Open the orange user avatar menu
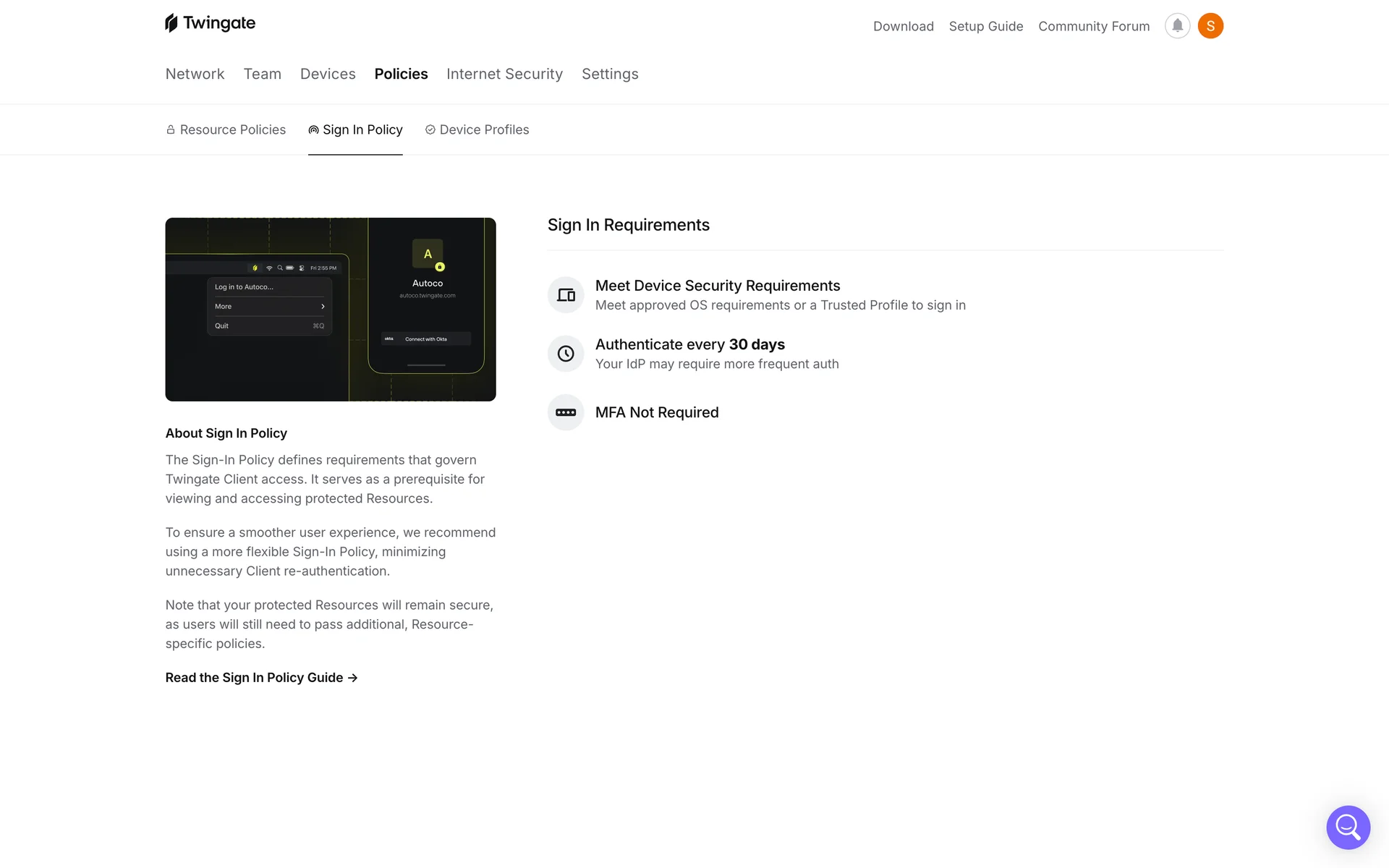The width and height of the screenshot is (1389, 868). tap(1210, 26)
